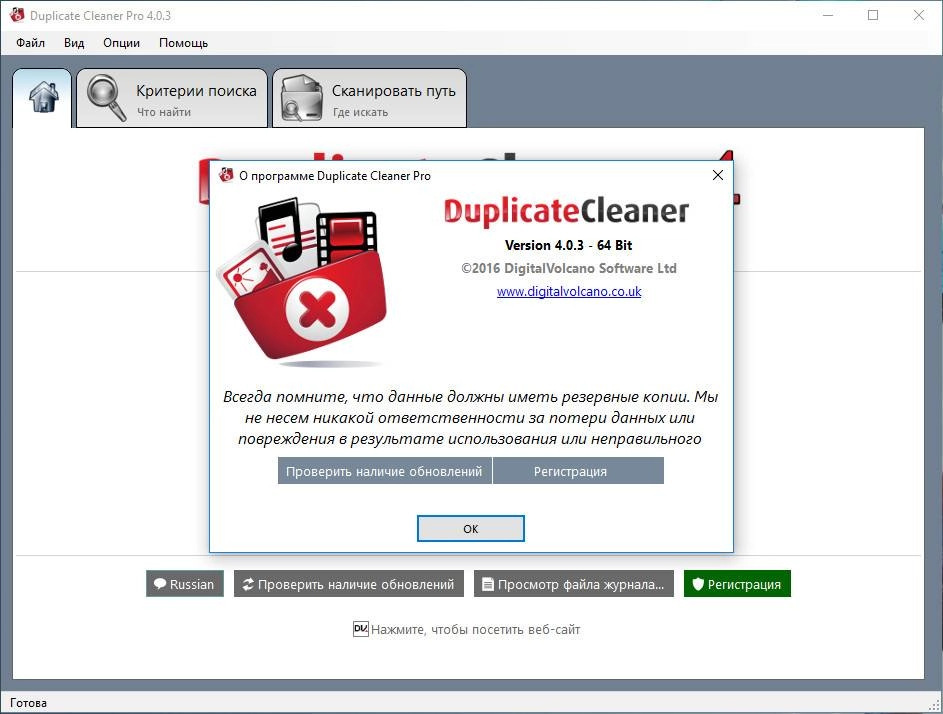Click the Duplicate Cleaner folder logo image
The height and width of the screenshot is (714, 943).
tap(301, 282)
